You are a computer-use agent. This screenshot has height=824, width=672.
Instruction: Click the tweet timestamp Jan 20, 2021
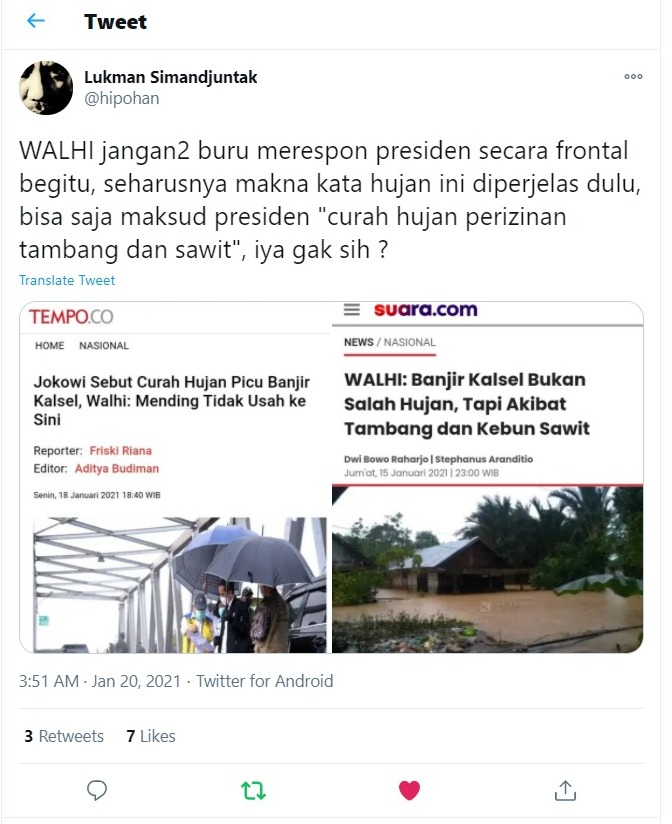coord(137,681)
